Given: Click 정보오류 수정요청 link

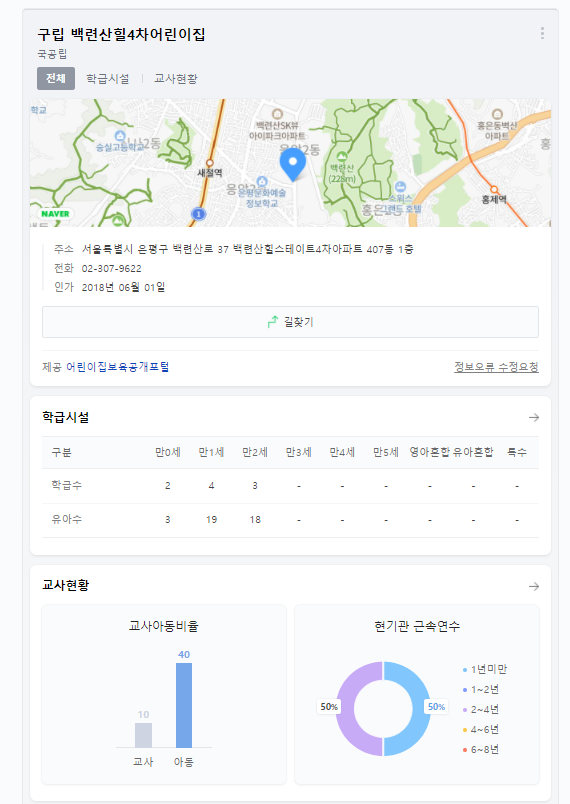Looking at the screenshot, I should click(x=496, y=367).
